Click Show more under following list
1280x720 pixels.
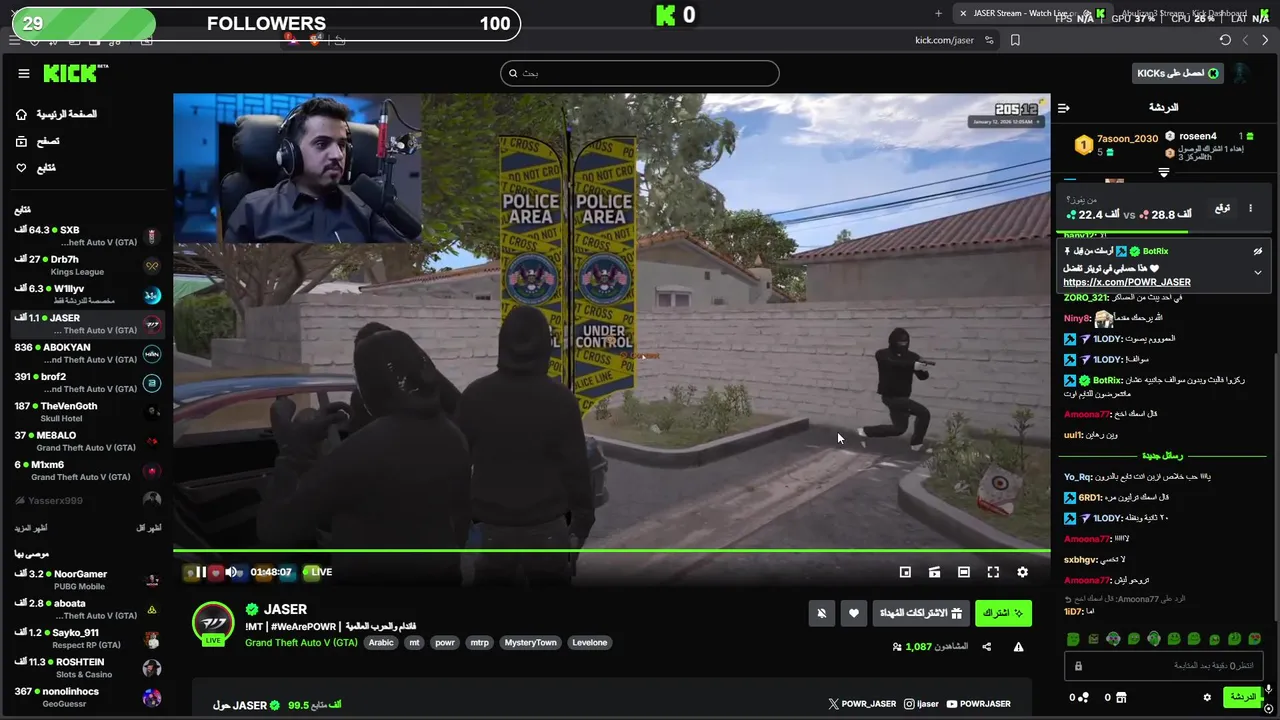tap(30, 527)
